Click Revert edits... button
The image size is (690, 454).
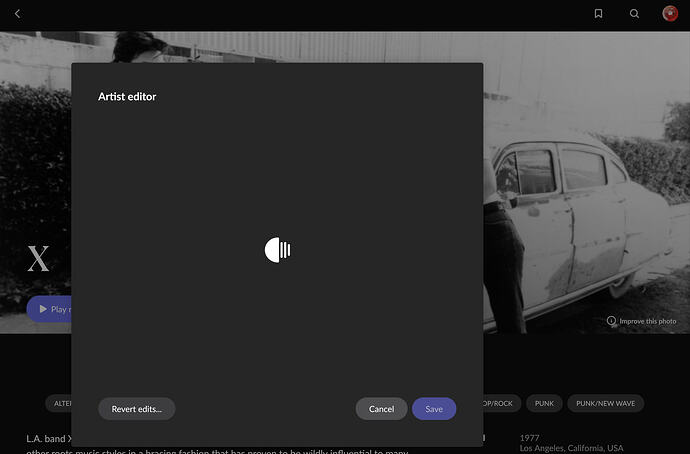click(136, 409)
